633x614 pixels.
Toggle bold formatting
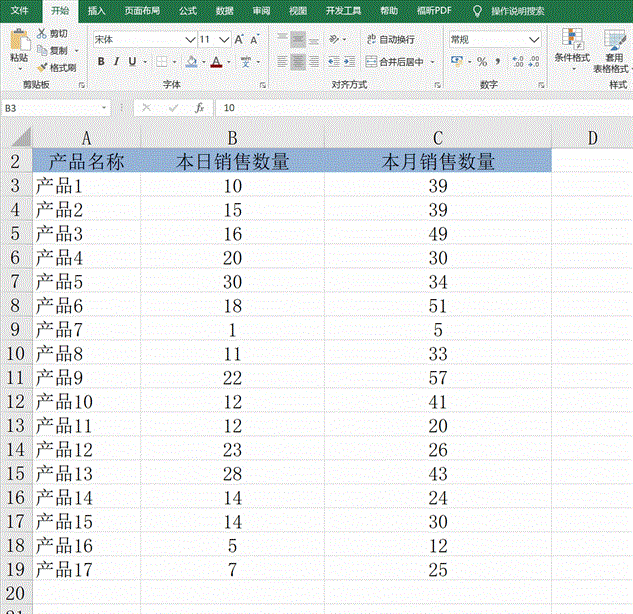click(101, 62)
